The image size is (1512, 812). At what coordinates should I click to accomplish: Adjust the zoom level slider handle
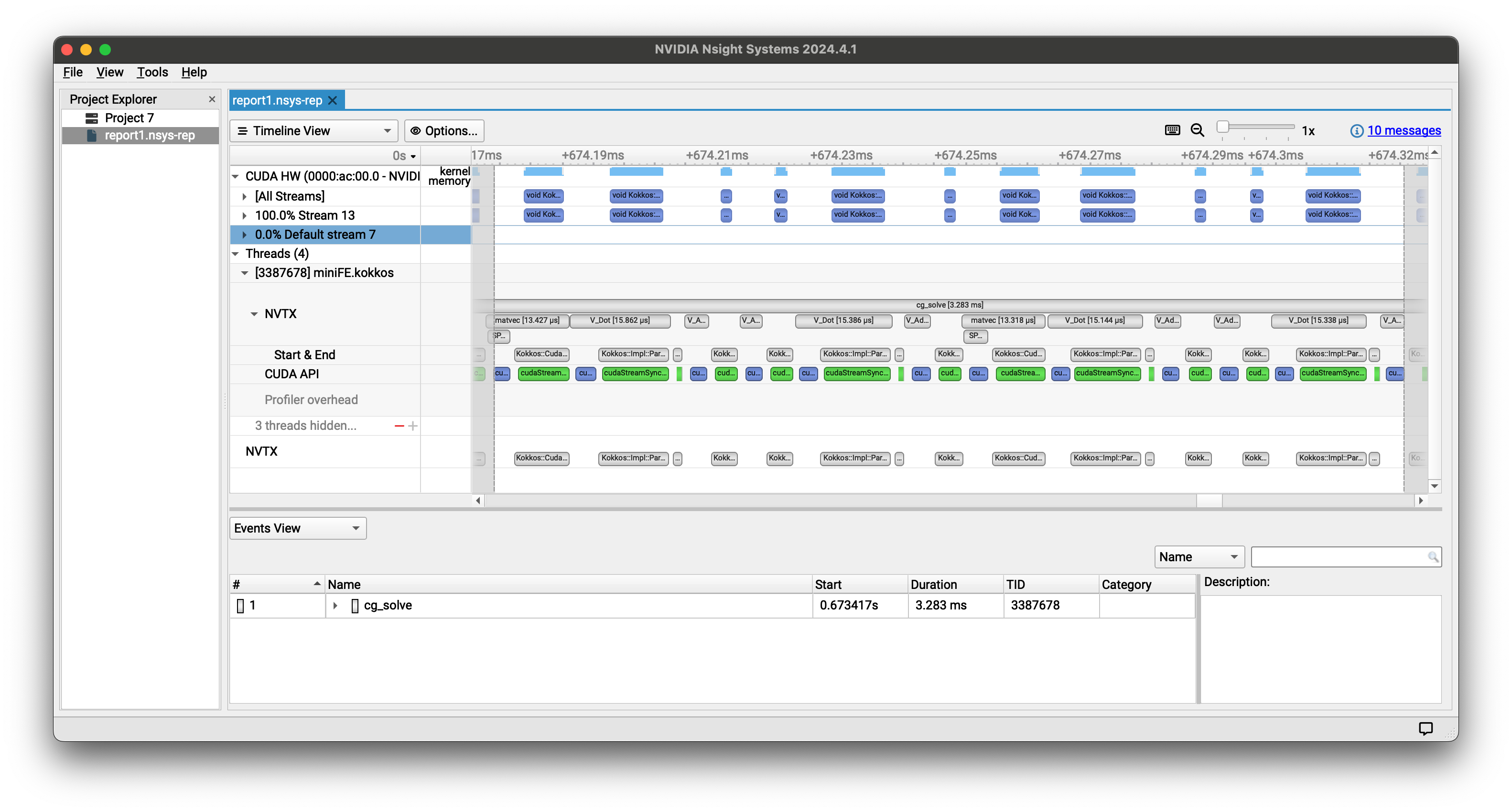click(x=1222, y=127)
